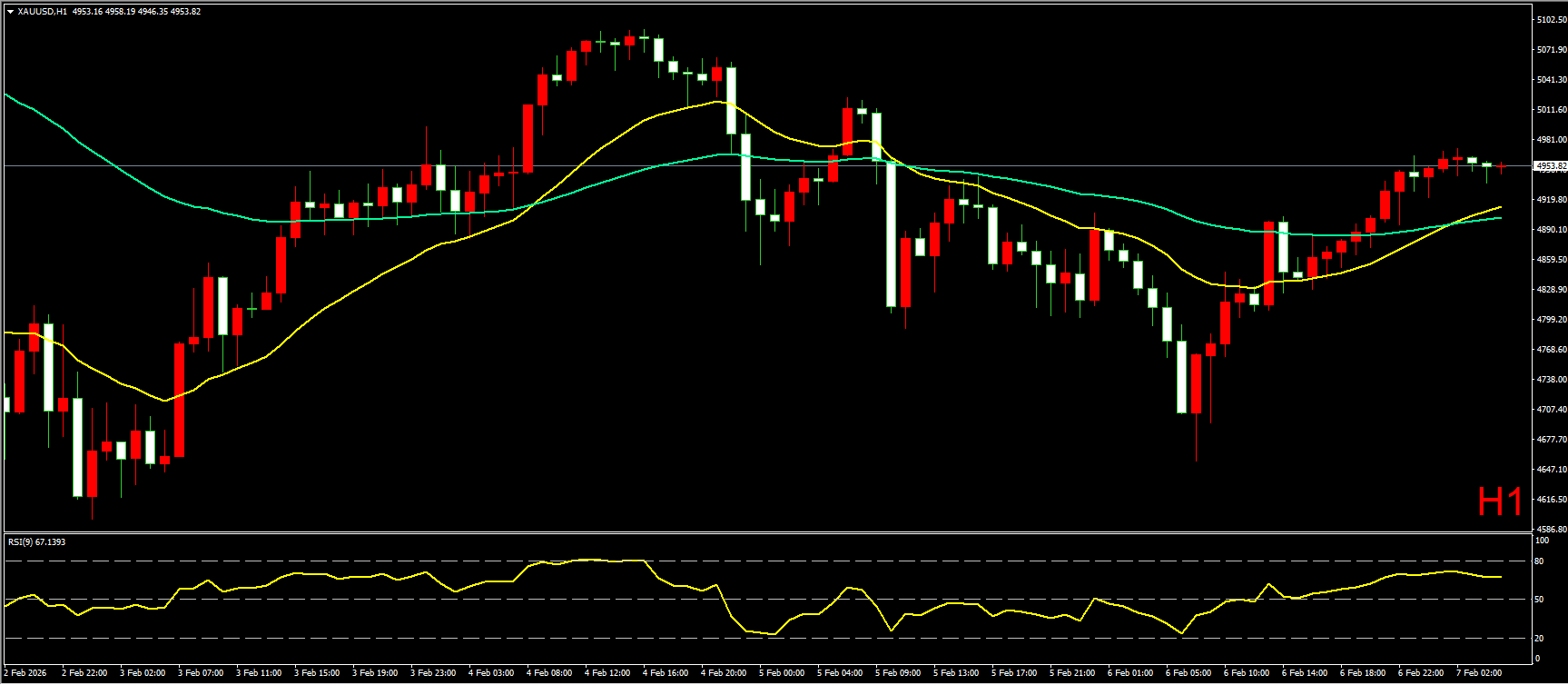The width and height of the screenshot is (1568, 685).
Task: Click the large red H1 timeframe label
Action: click(1499, 502)
